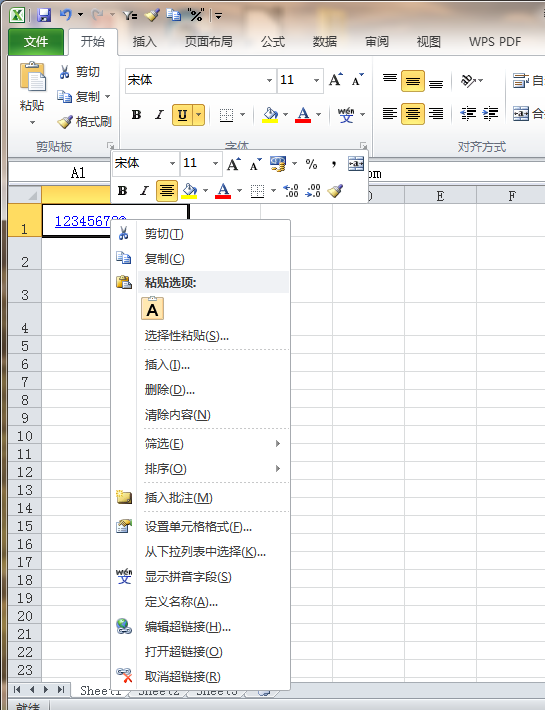Click fill color bucket in ribbon
545x710 pixels.
[x=270, y=115]
